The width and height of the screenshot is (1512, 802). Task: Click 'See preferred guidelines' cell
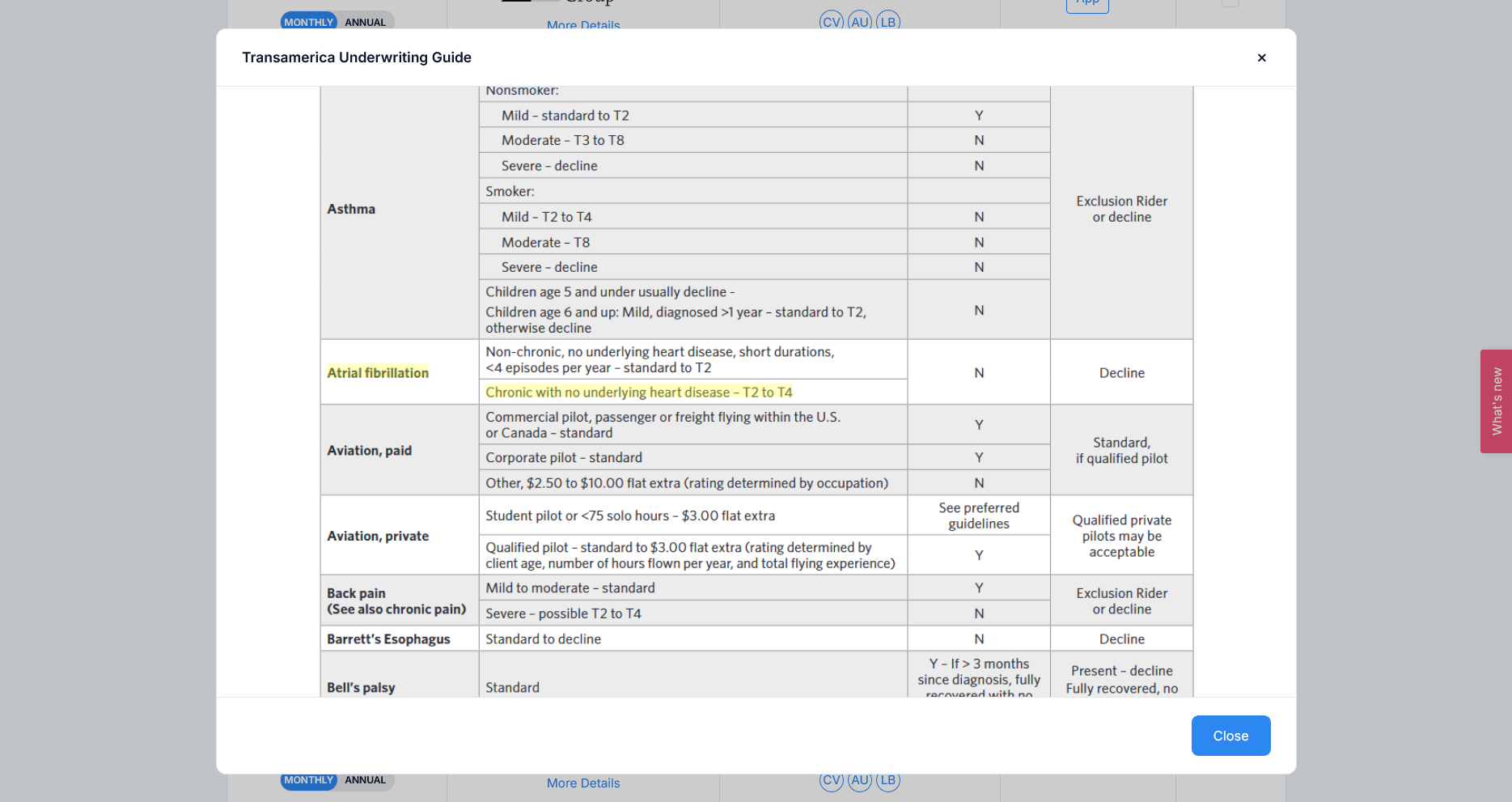pos(979,516)
